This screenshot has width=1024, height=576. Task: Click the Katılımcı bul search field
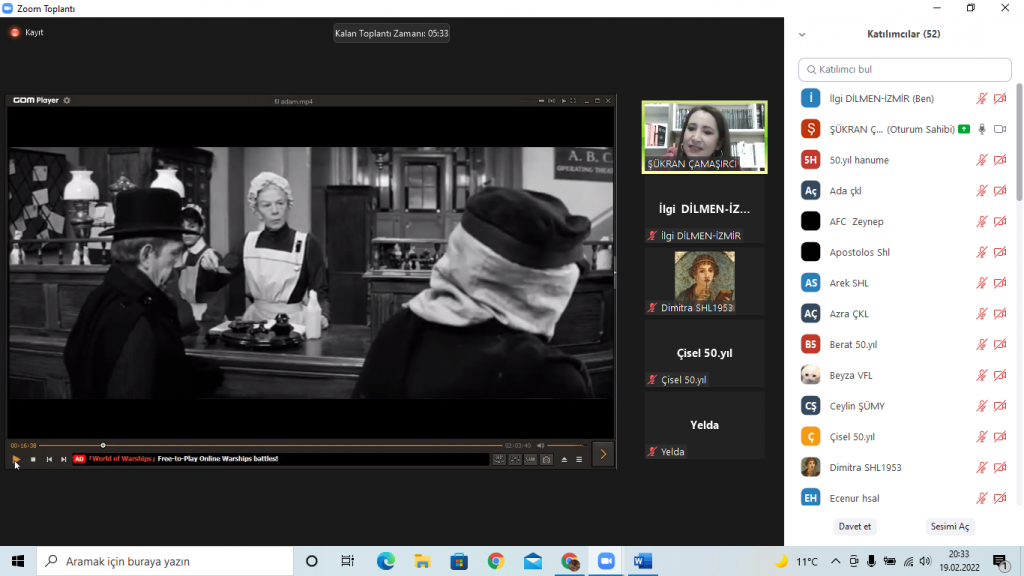904,69
